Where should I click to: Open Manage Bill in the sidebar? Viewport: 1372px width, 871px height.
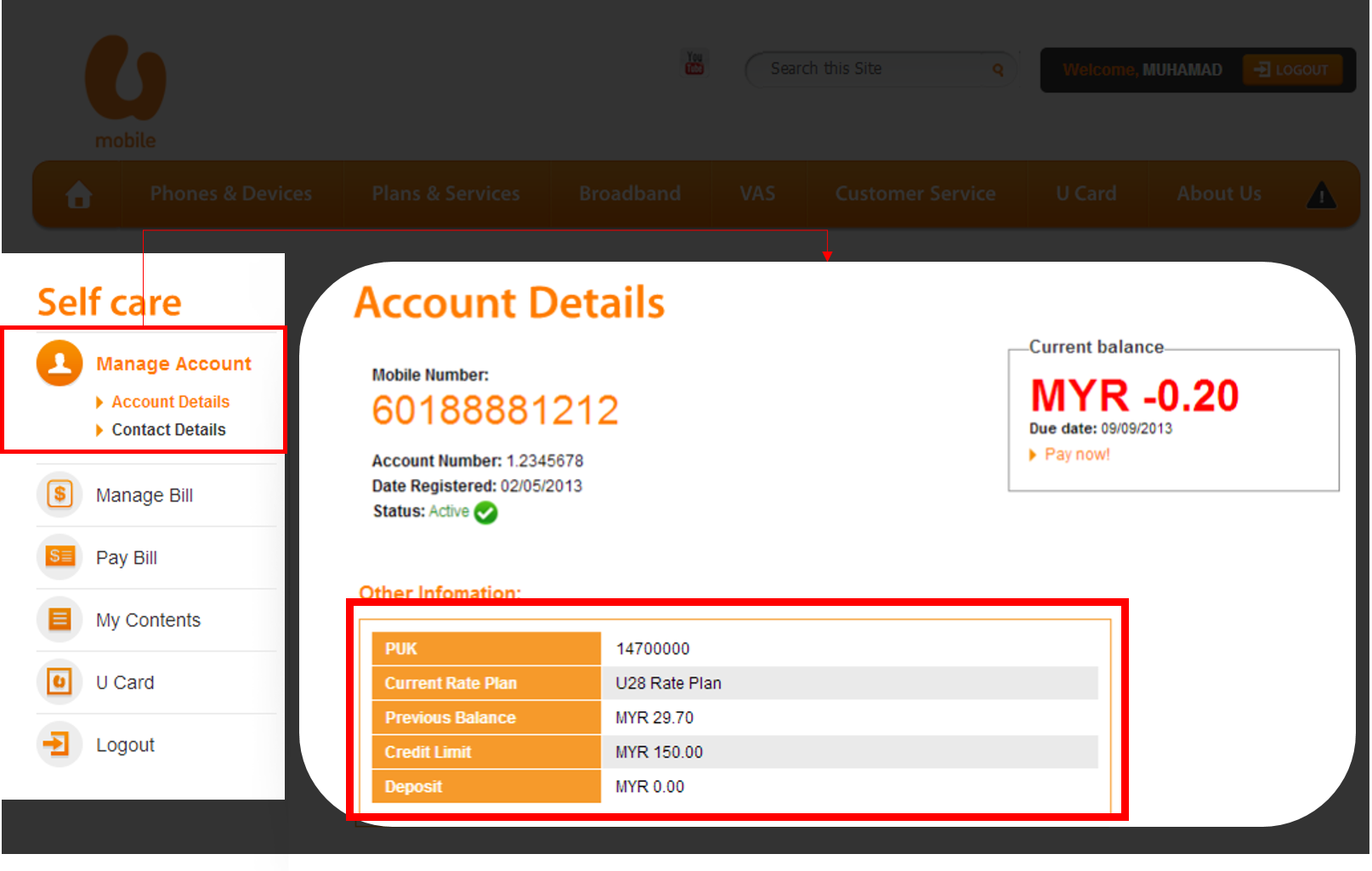point(145,495)
